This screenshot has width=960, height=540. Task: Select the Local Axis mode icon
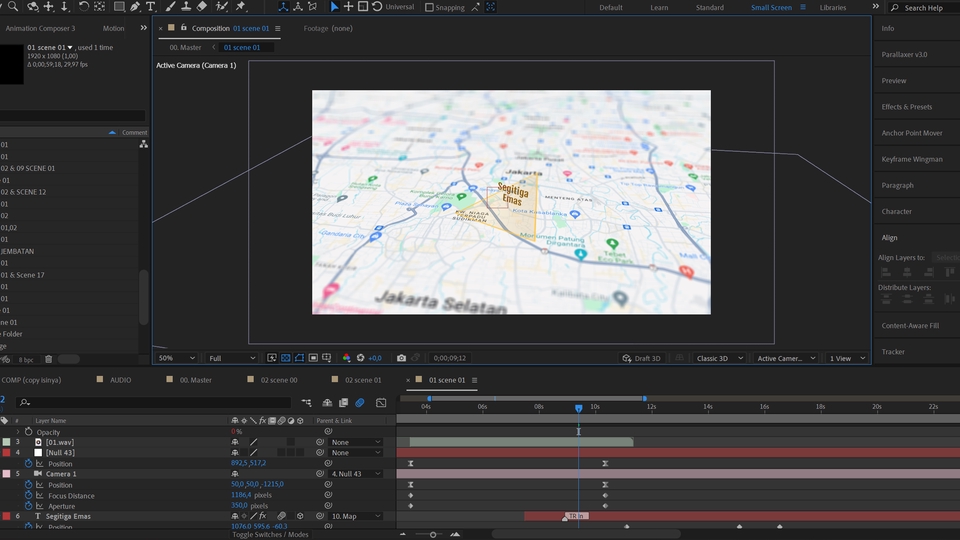(x=283, y=7)
